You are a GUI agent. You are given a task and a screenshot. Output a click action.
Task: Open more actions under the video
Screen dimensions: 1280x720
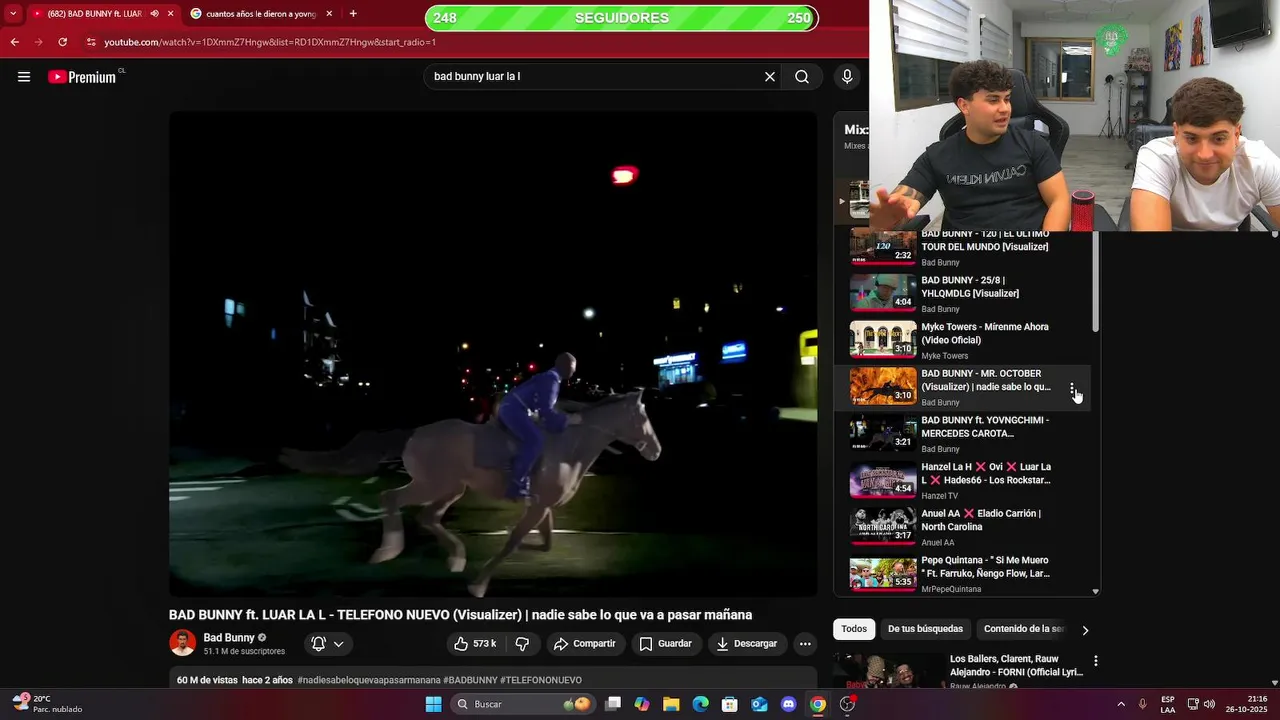805,644
